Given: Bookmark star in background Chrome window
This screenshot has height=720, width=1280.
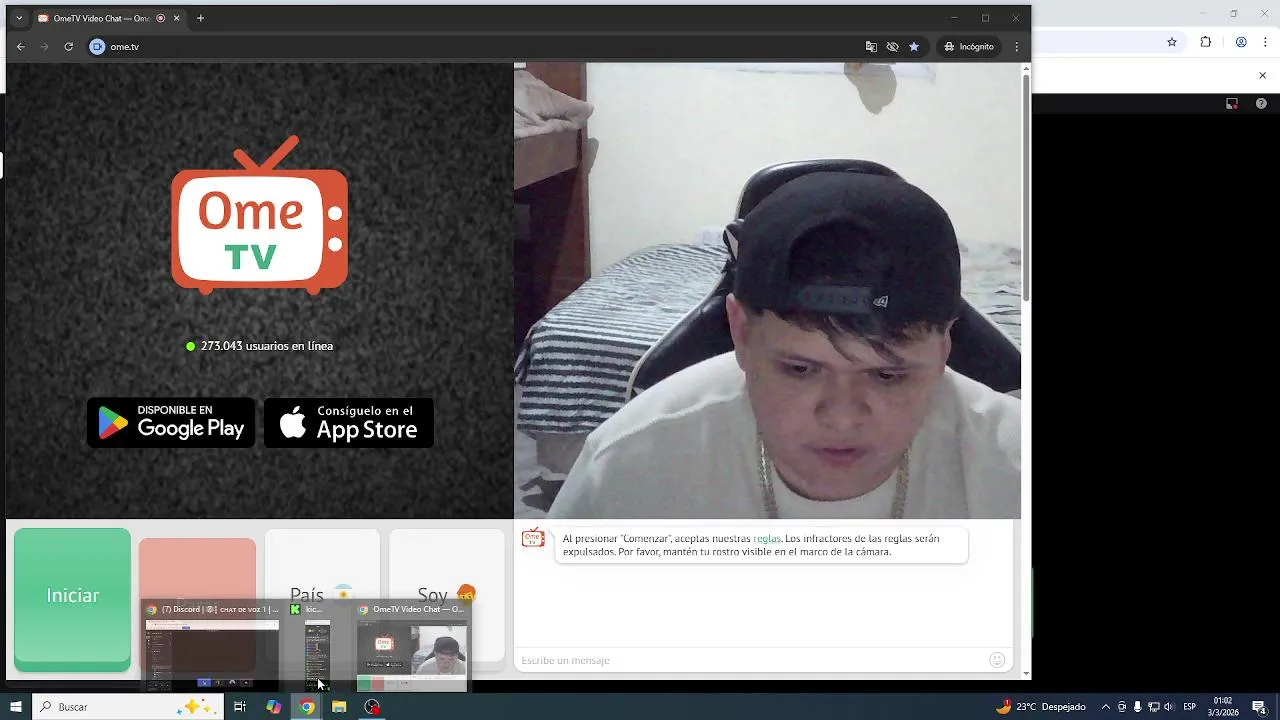Looking at the screenshot, I should point(1172,42).
